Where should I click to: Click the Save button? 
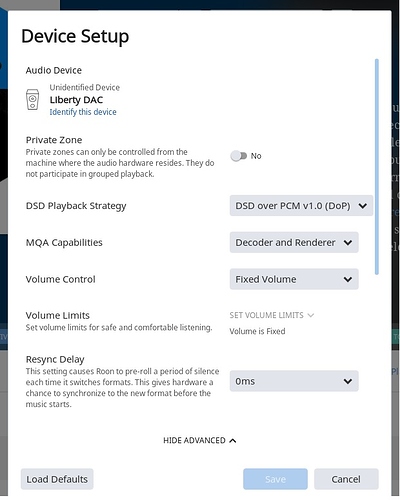point(275,479)
